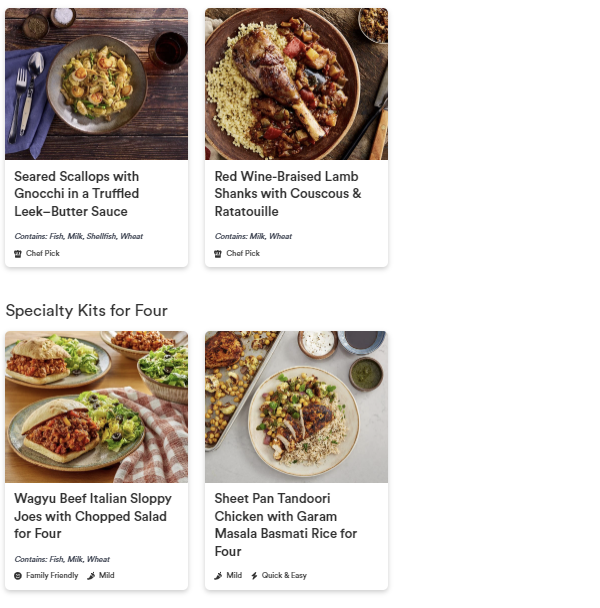Select the lamb shank with couscous photo

point(296,84)
